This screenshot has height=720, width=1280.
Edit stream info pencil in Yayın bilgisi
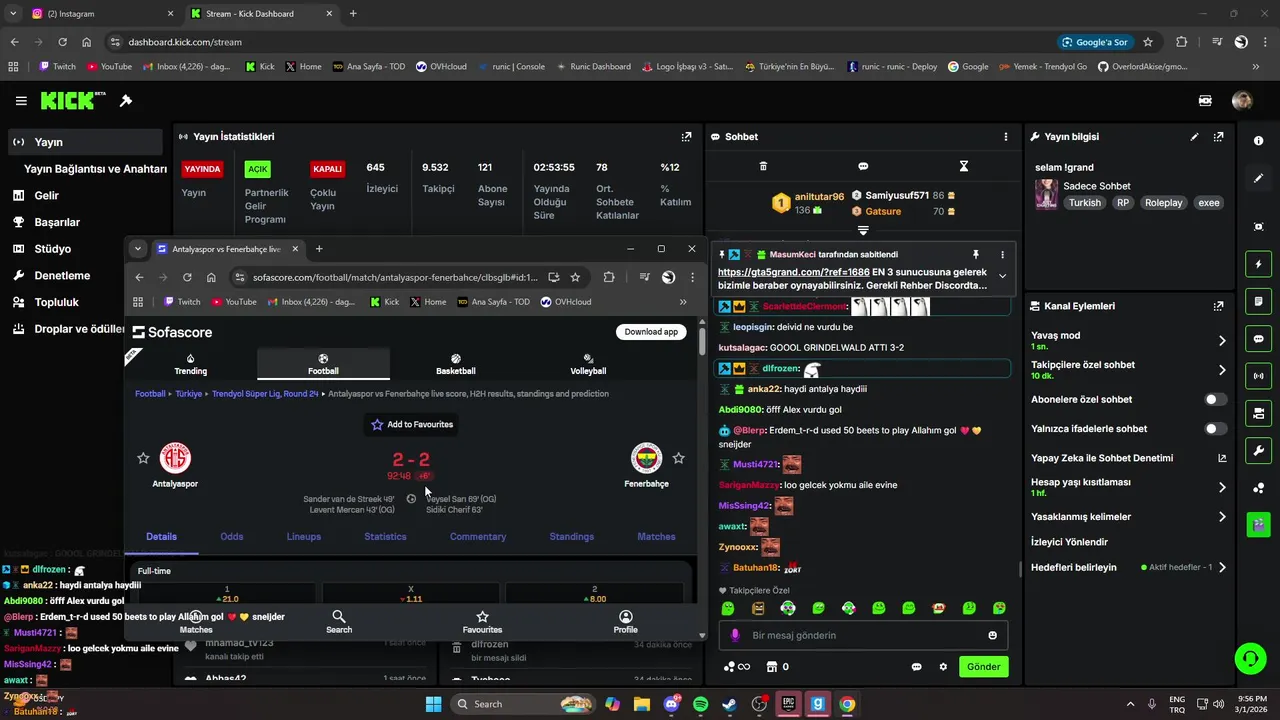(x=1194, y=137)
